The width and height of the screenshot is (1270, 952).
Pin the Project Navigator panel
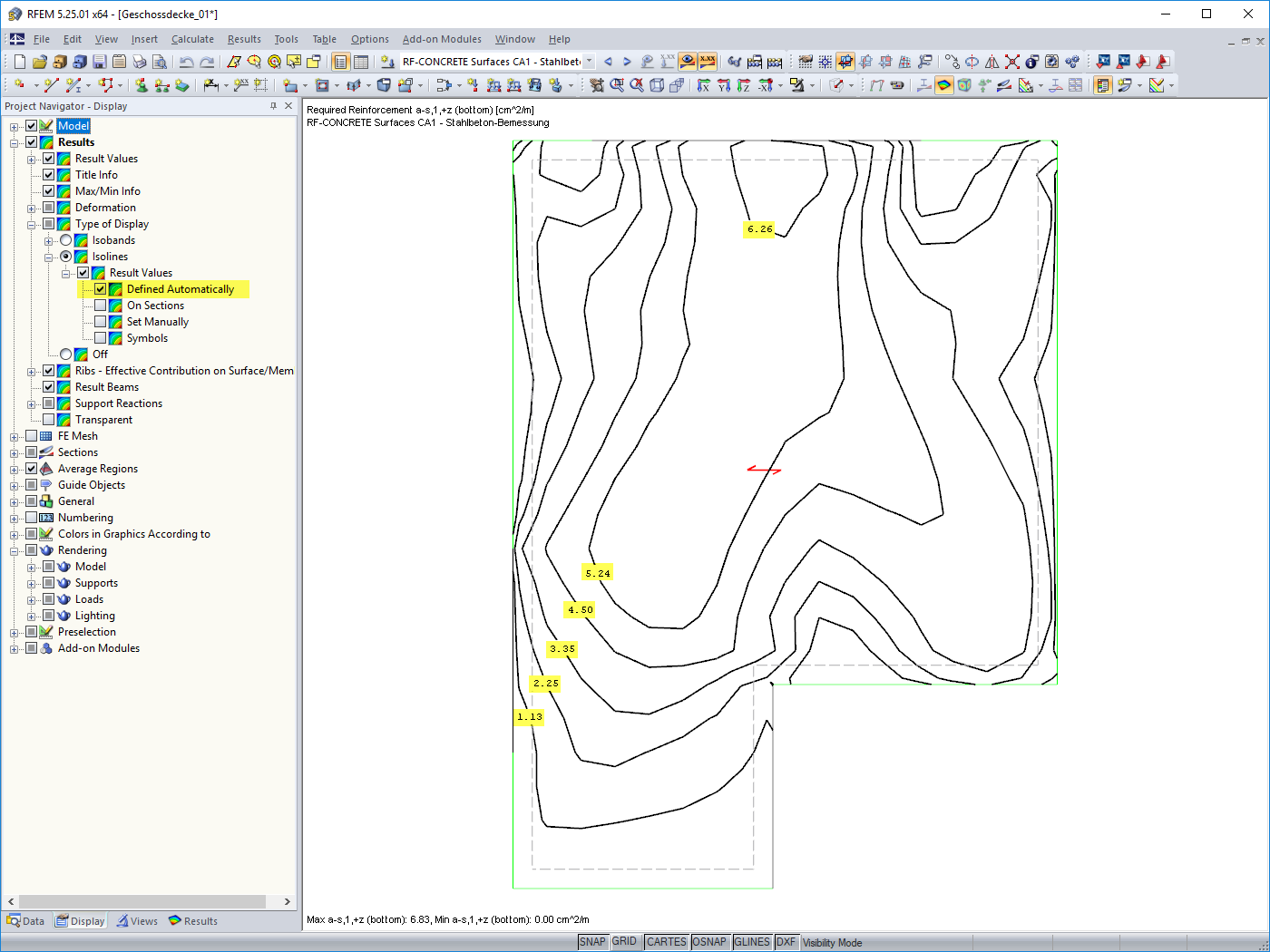tap(273, 106)
